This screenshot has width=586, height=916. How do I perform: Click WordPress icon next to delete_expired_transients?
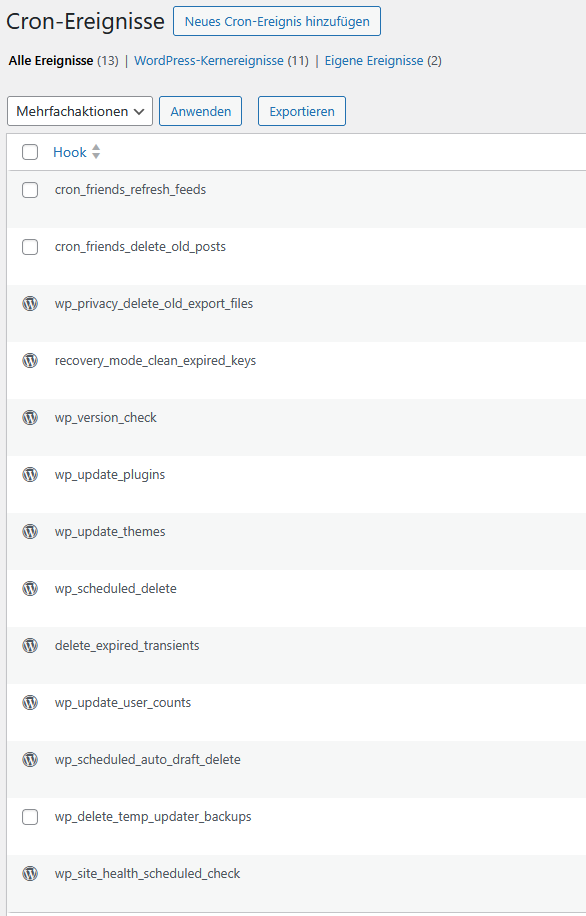coord(30,646)
